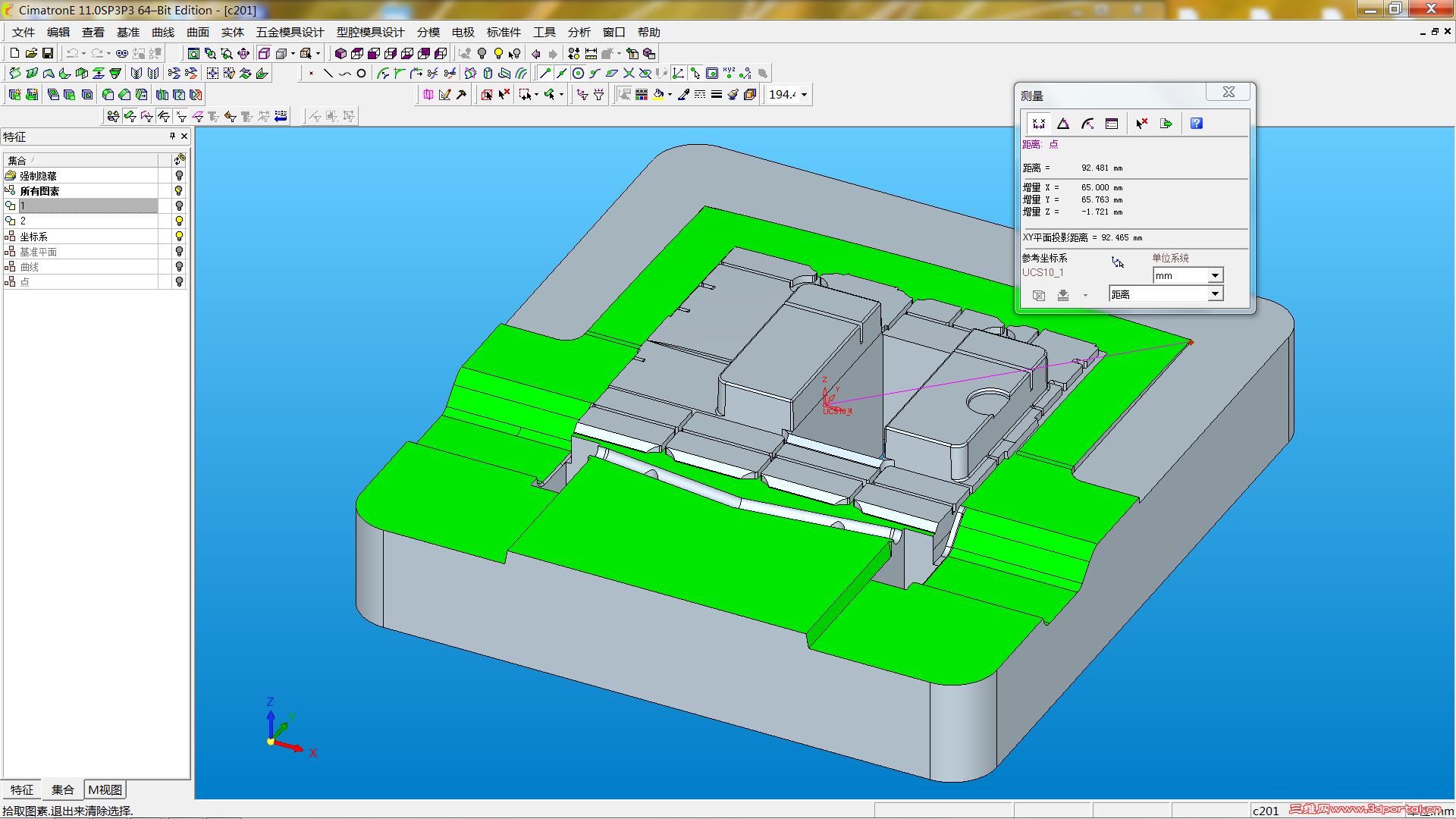
Task: Open the 194.4 value dropdown in toolbar
Action: [x=804, y=95]
